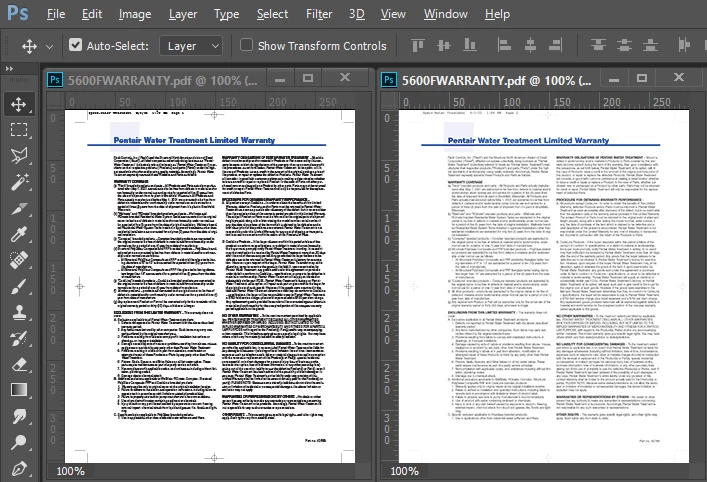Select the Dodge tool
Viewport: 707px width, 482px height.
click(x=18, y=442)
